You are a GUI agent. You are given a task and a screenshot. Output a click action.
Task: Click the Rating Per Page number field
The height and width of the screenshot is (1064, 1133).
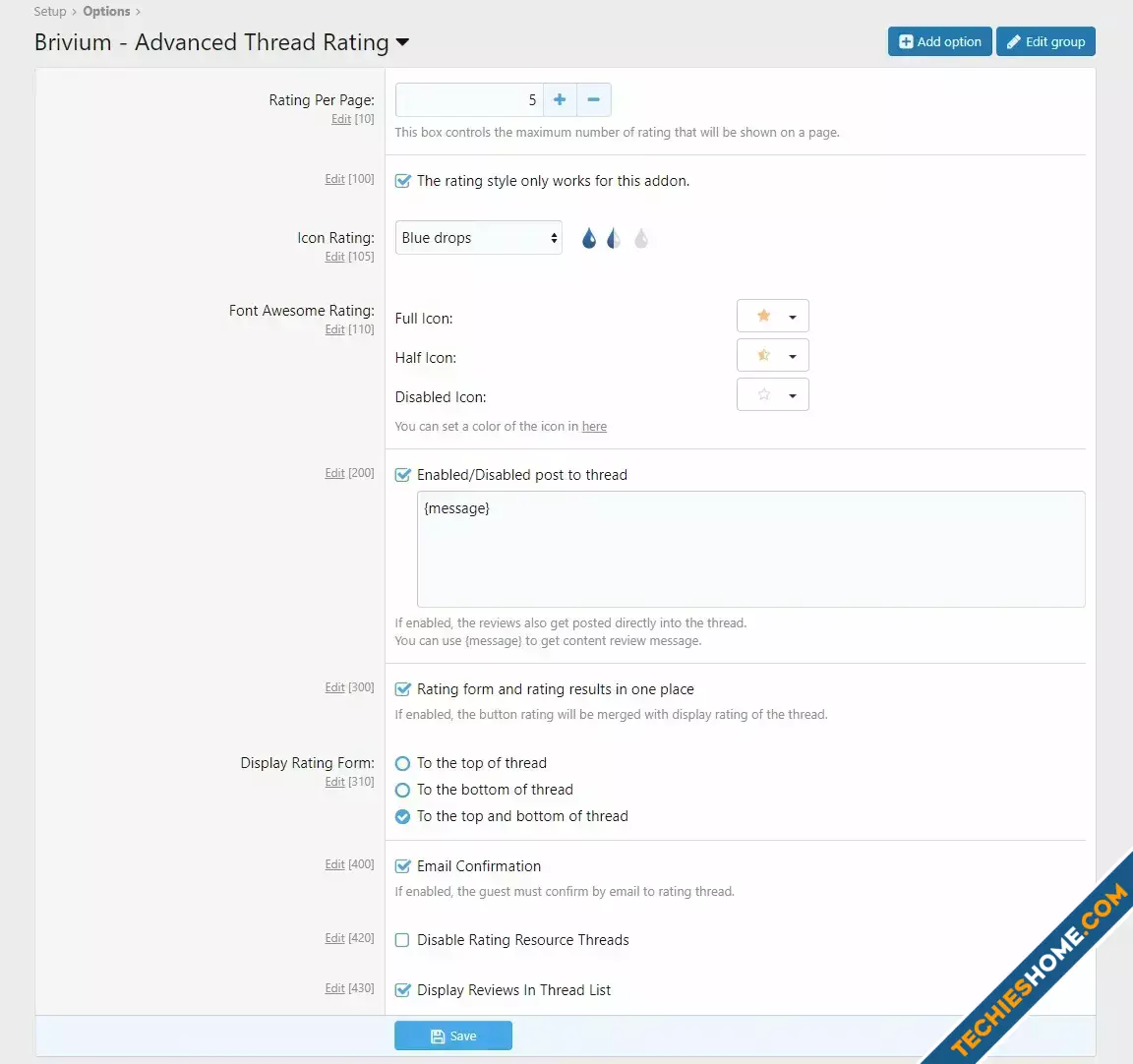click(469, 99)
